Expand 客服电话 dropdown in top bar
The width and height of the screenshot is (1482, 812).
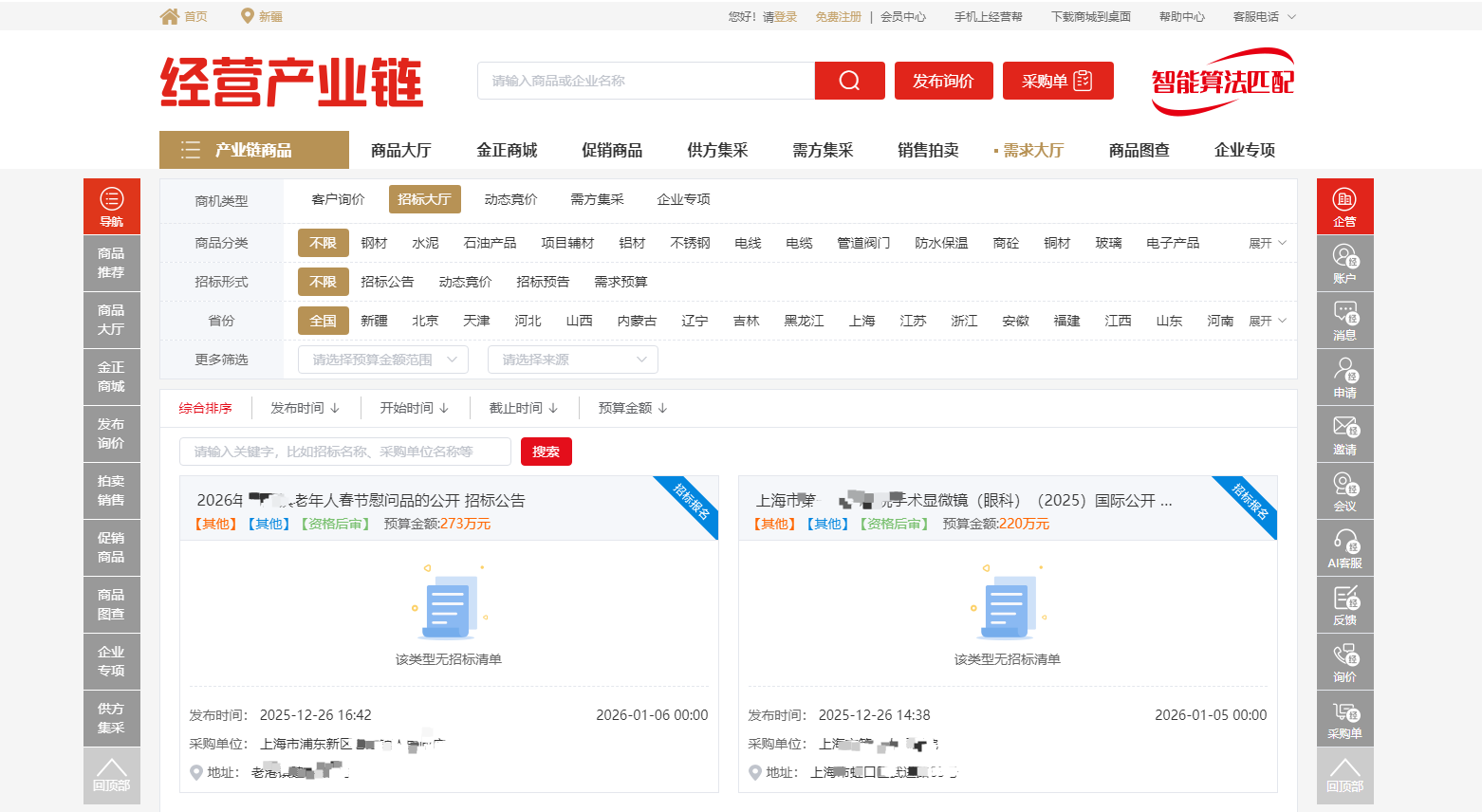coord(1264,16)
